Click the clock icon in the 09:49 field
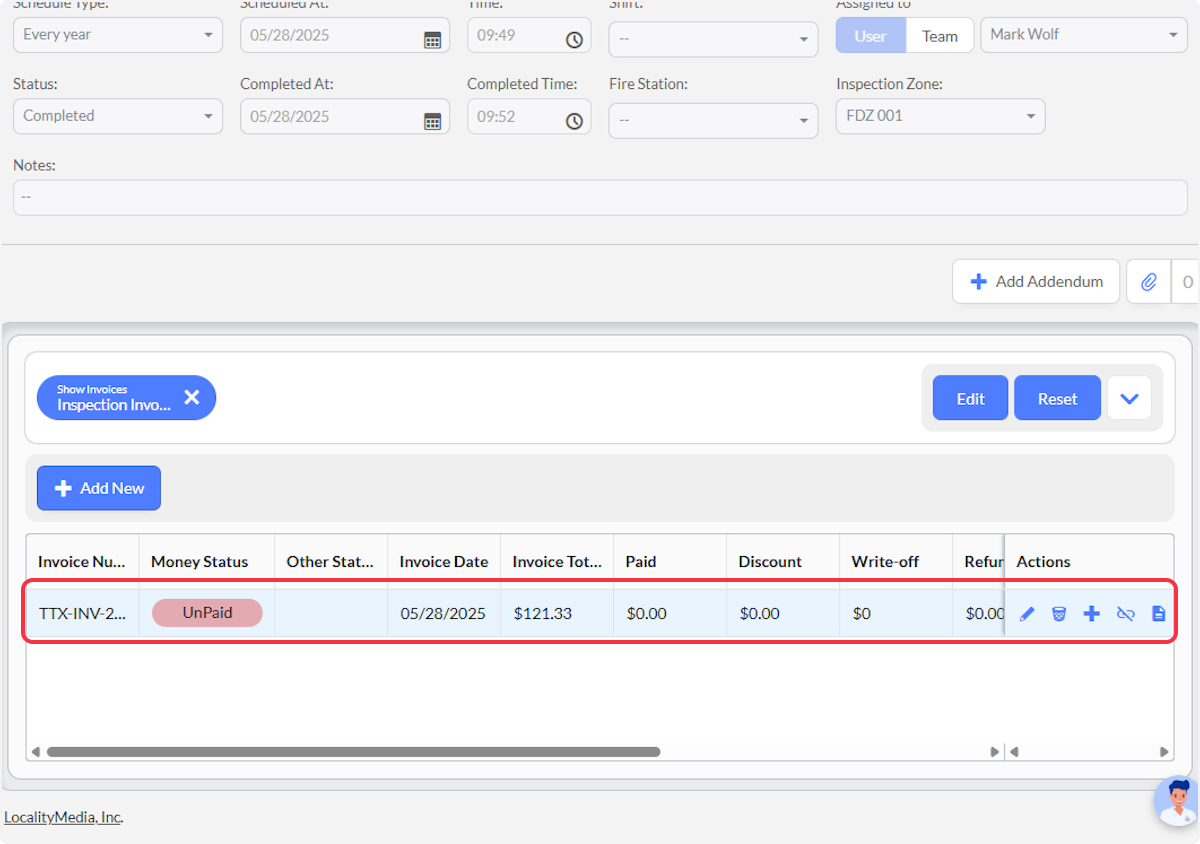The width and height of the screenshot is (1200, 844). 574,40
